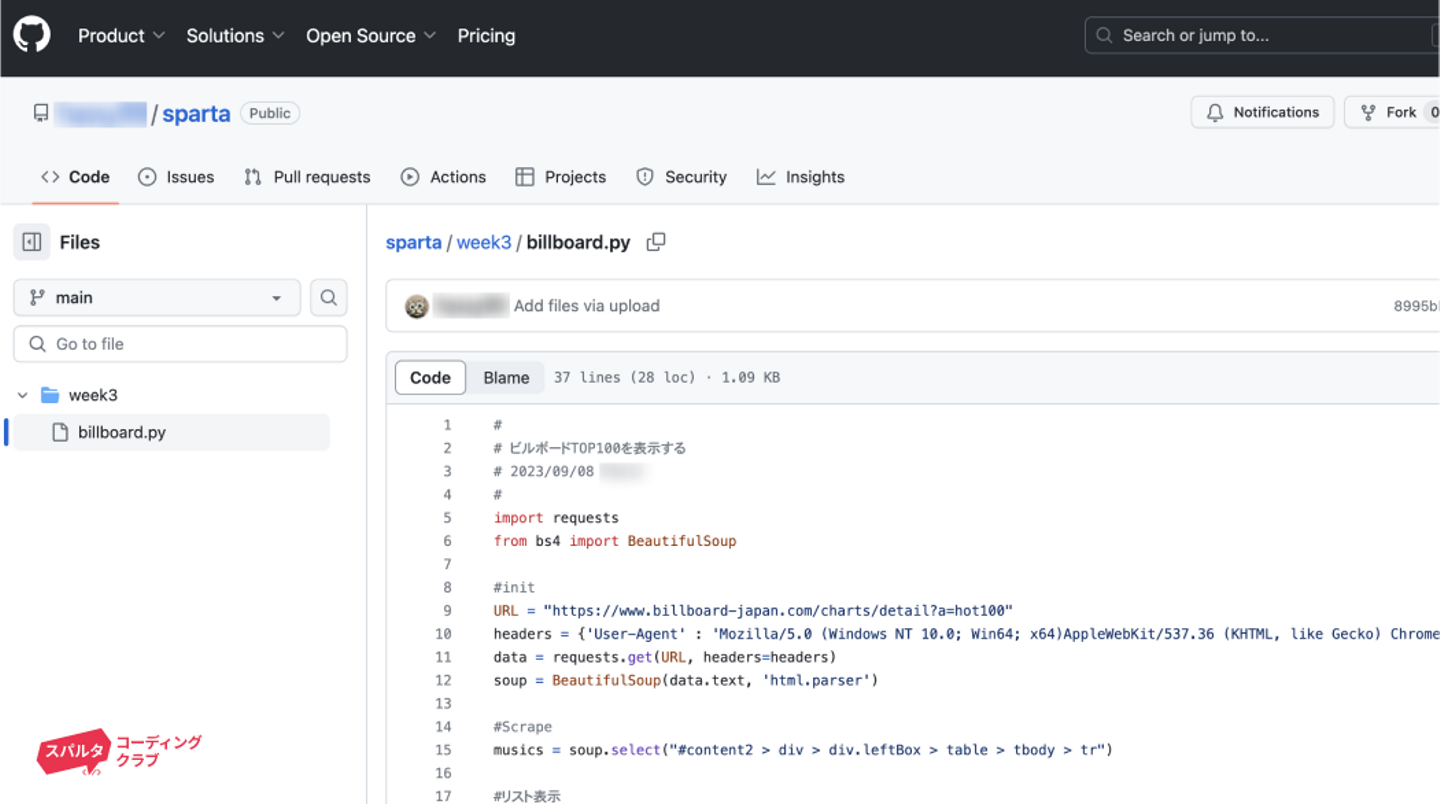Screen dimensions: 1440x804
Task: Collapse the Files side panel icon
Action: pos(32,242)
